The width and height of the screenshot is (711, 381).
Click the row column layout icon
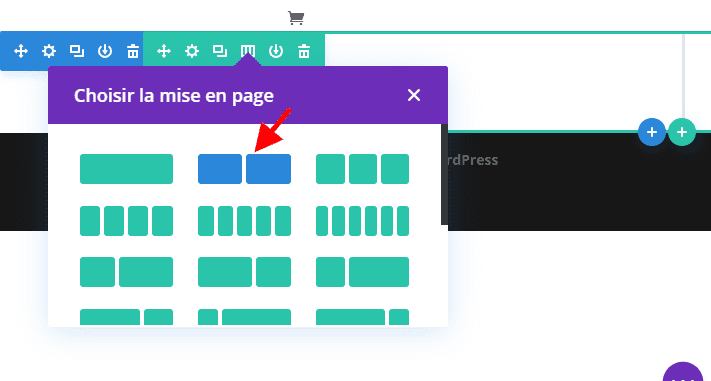248,51
